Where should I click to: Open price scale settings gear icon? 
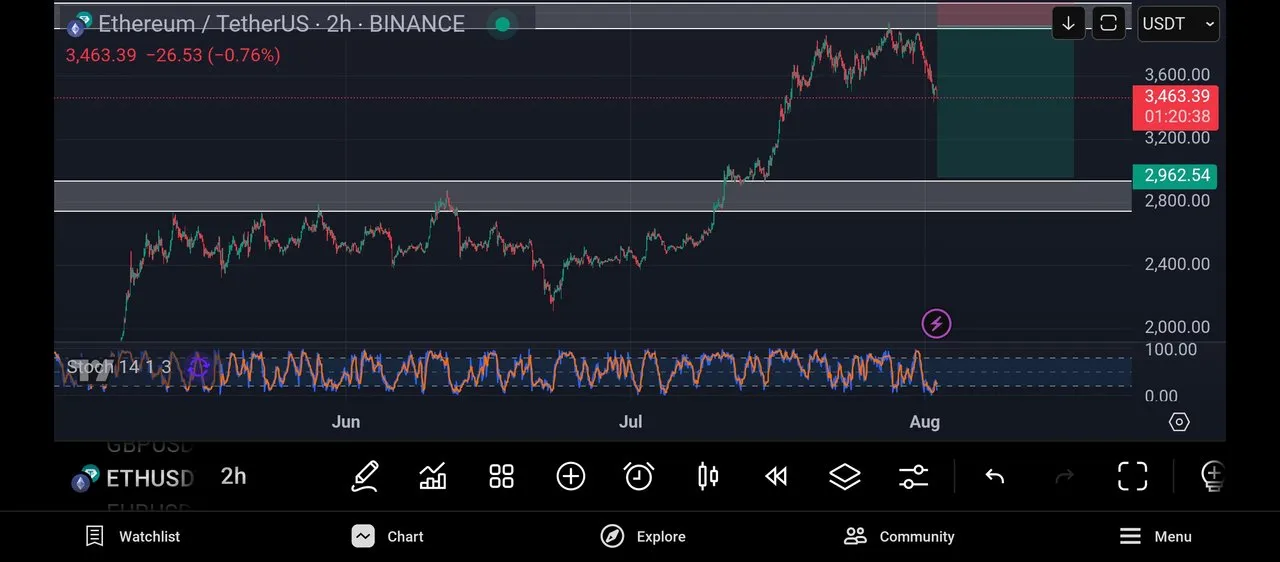[x=1179, y=422]
